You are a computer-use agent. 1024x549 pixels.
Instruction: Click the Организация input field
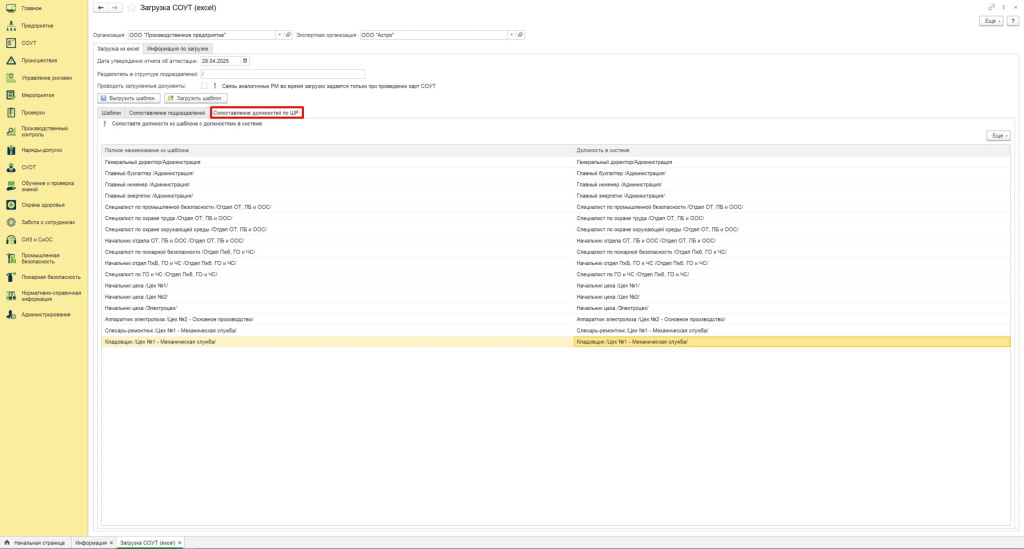point(201,35)
